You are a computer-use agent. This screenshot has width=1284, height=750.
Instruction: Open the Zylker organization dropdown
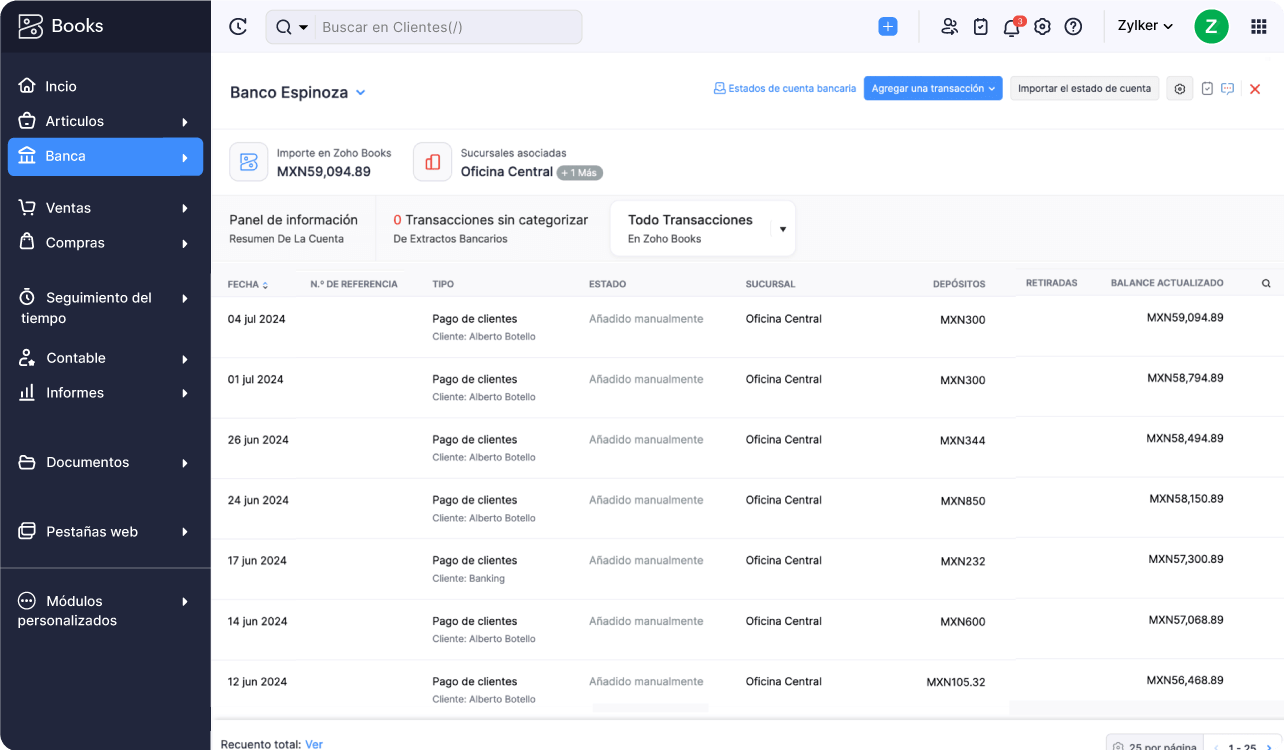pos(1145,26)
